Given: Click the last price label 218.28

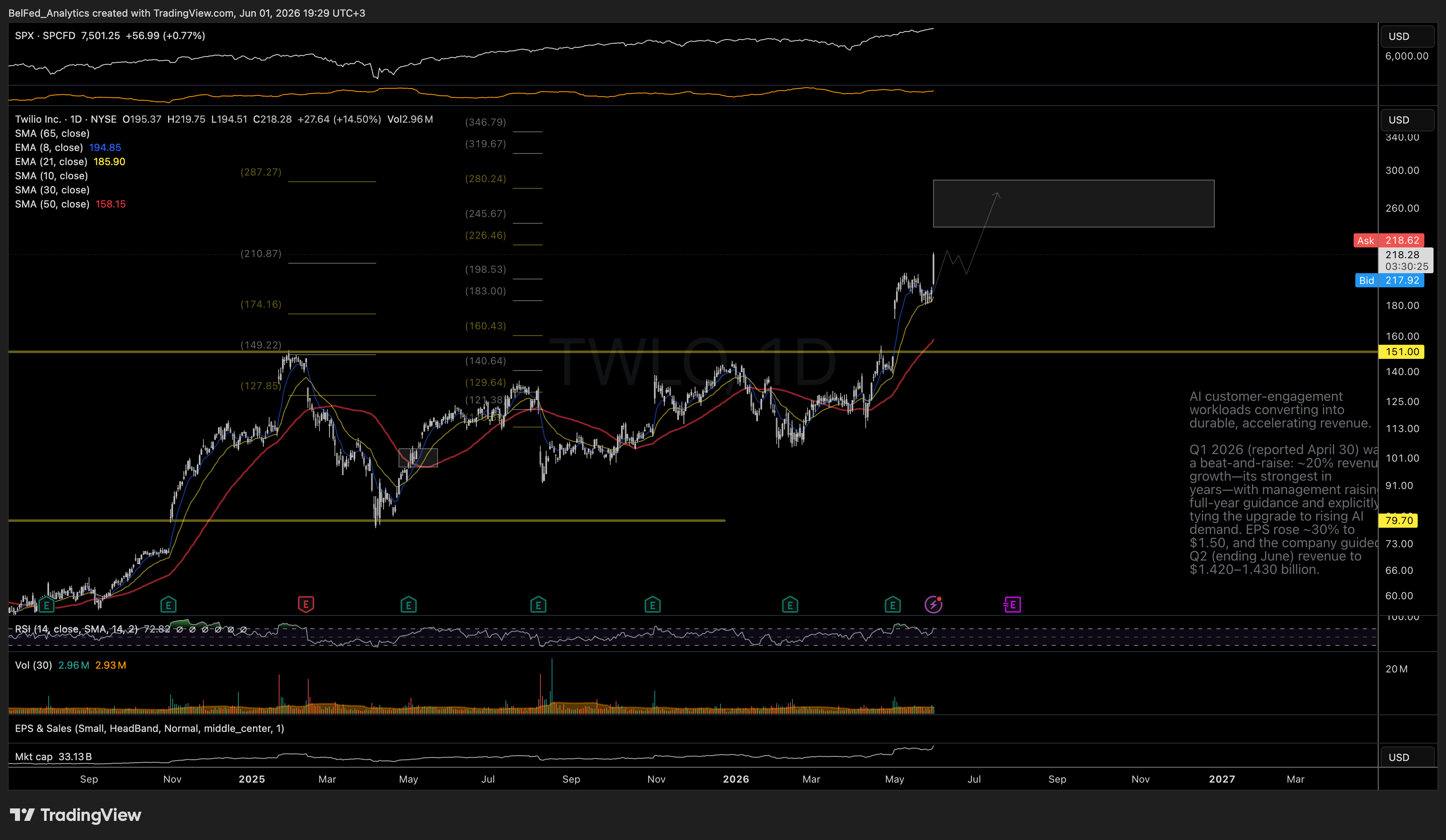Looking at the screenshot, I should click(x=1405, y=260).
